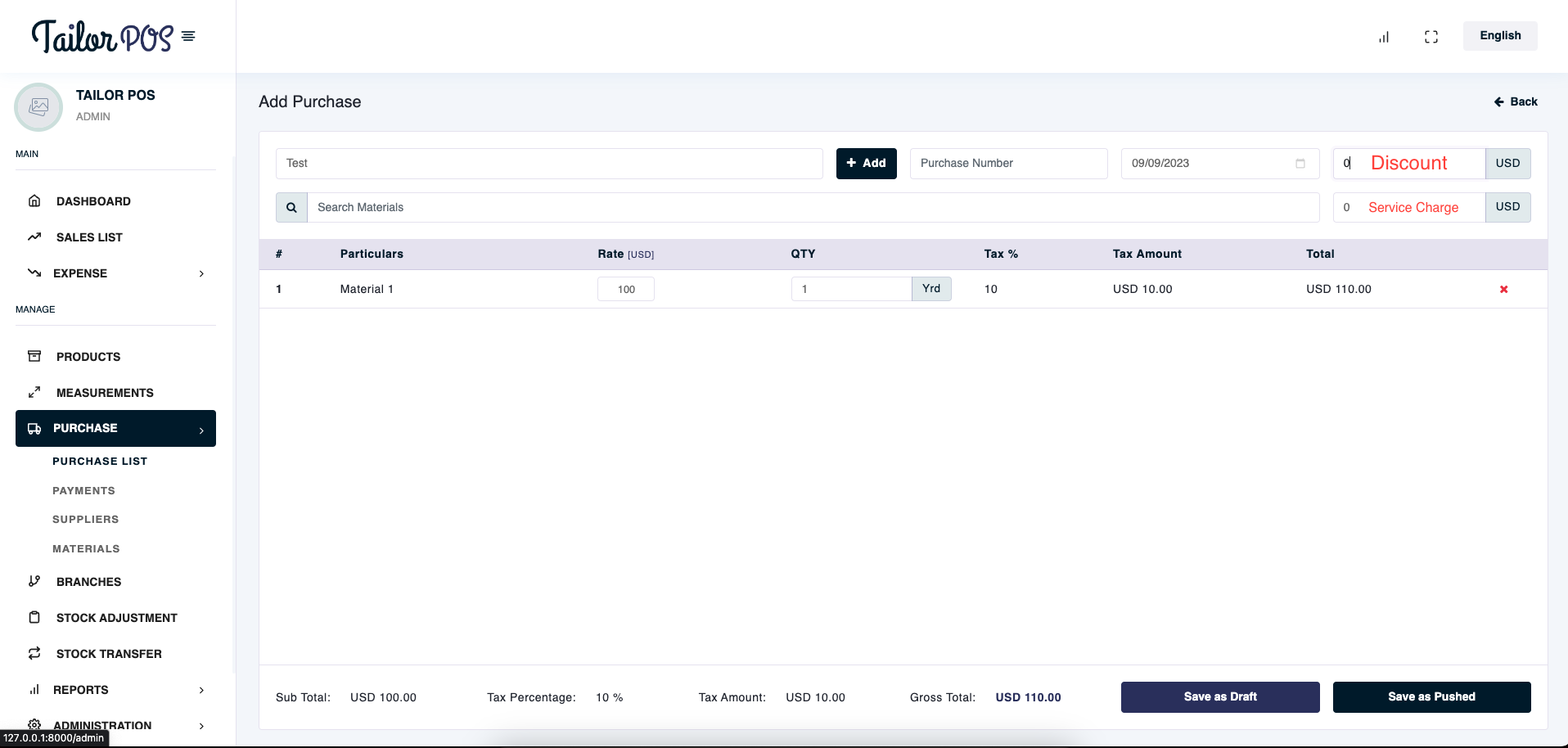Expand the Reports menu chevron
The image size is (1568, 748).
click(201, 690)
